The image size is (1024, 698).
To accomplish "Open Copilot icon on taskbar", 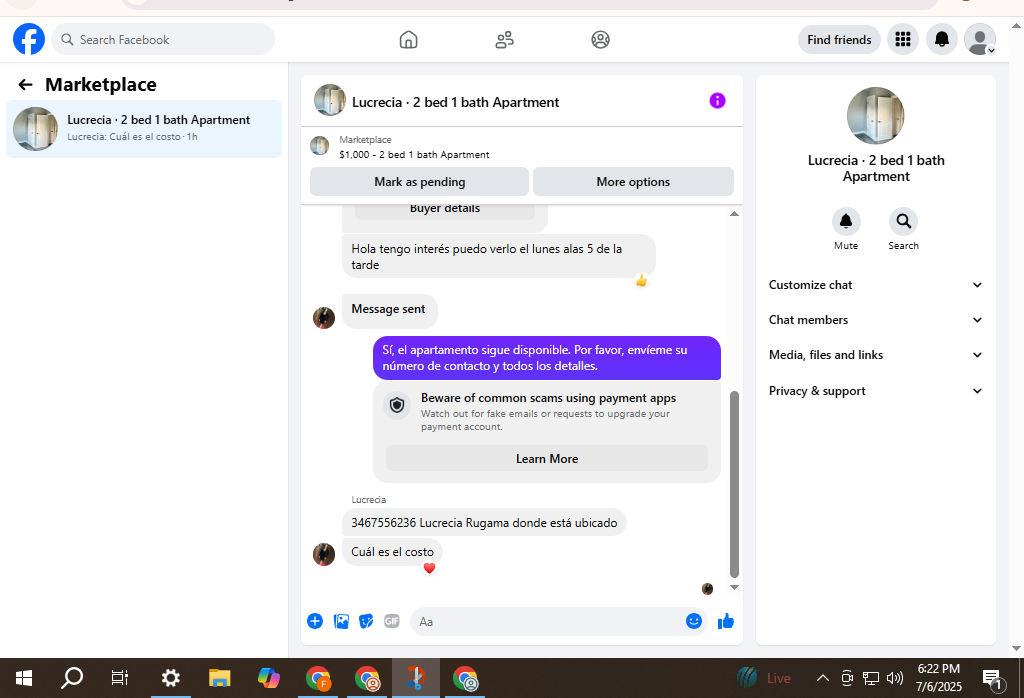I will pyautogui.click(x=268, y=678).
